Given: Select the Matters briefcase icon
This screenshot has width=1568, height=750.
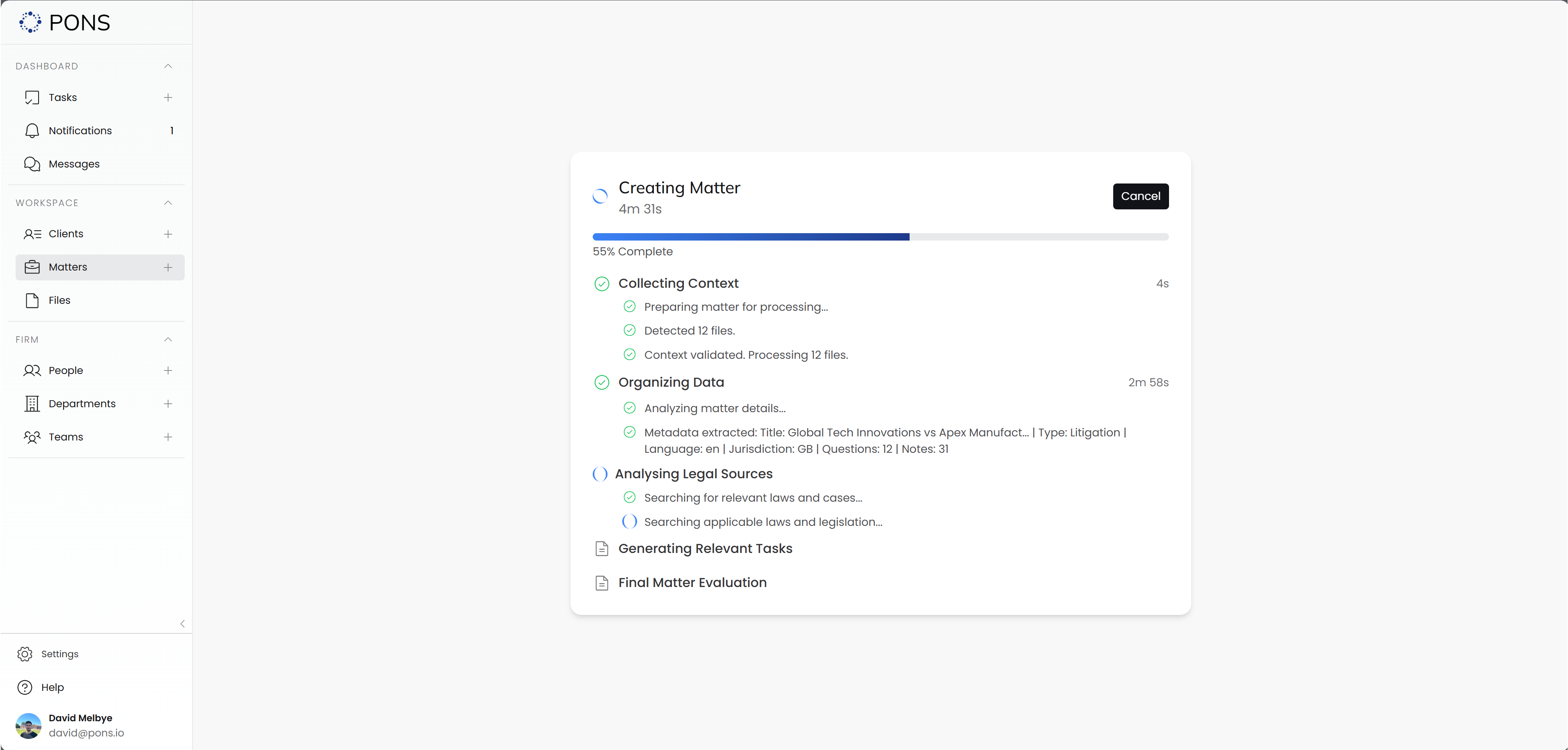Looking at the screenshot, I should pos(32,267).
